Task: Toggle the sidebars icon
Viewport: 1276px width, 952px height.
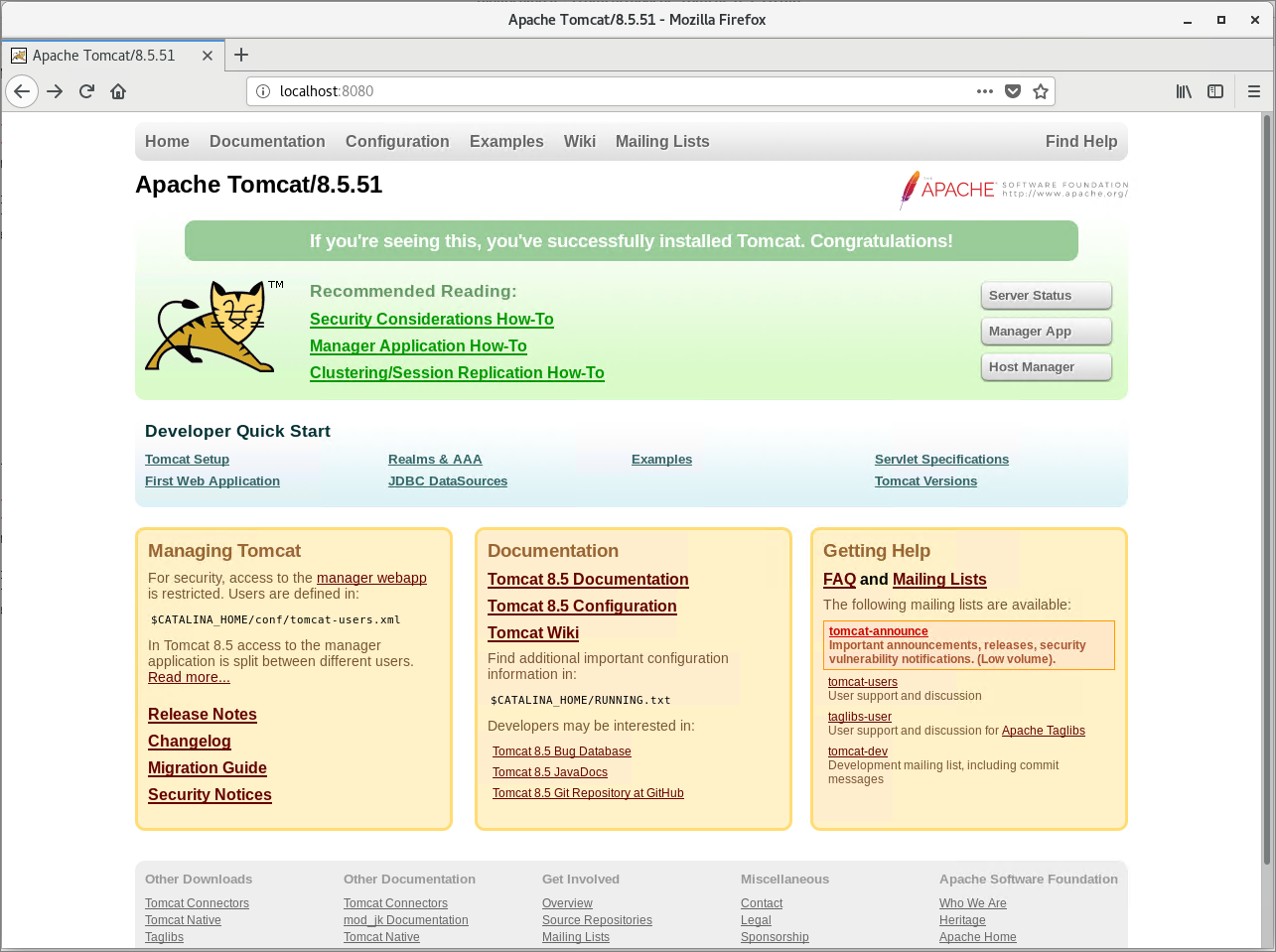Action: click(x=1215, y=91)
